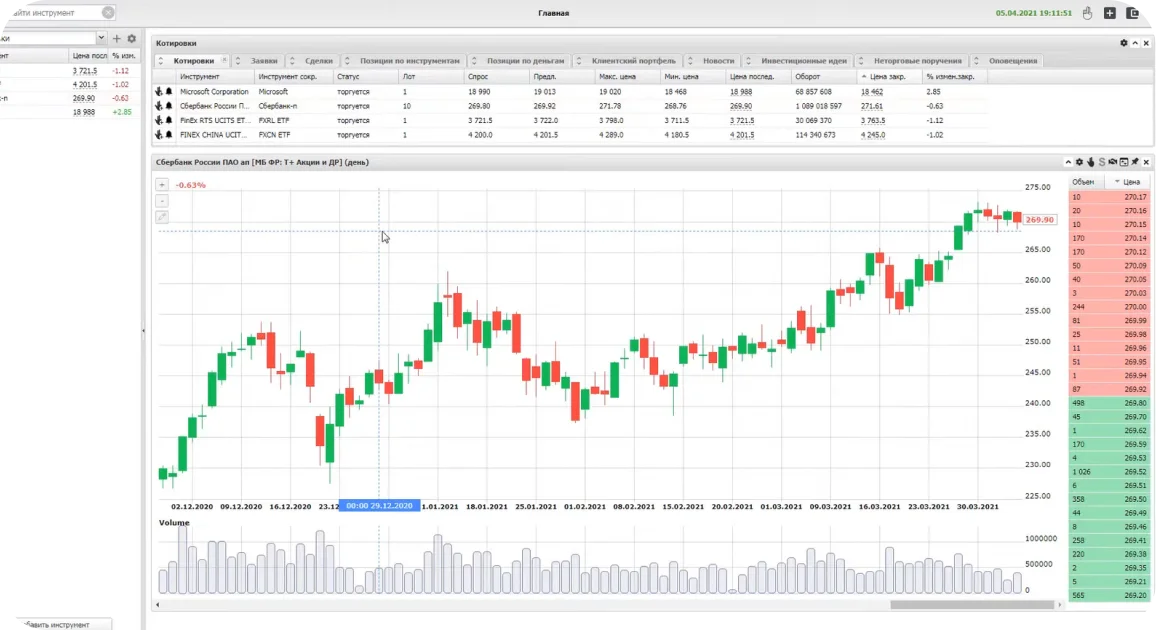Switch to the Заявки tab
Viewport: 1156px width, 630px height.
click(x=264, y=61)
